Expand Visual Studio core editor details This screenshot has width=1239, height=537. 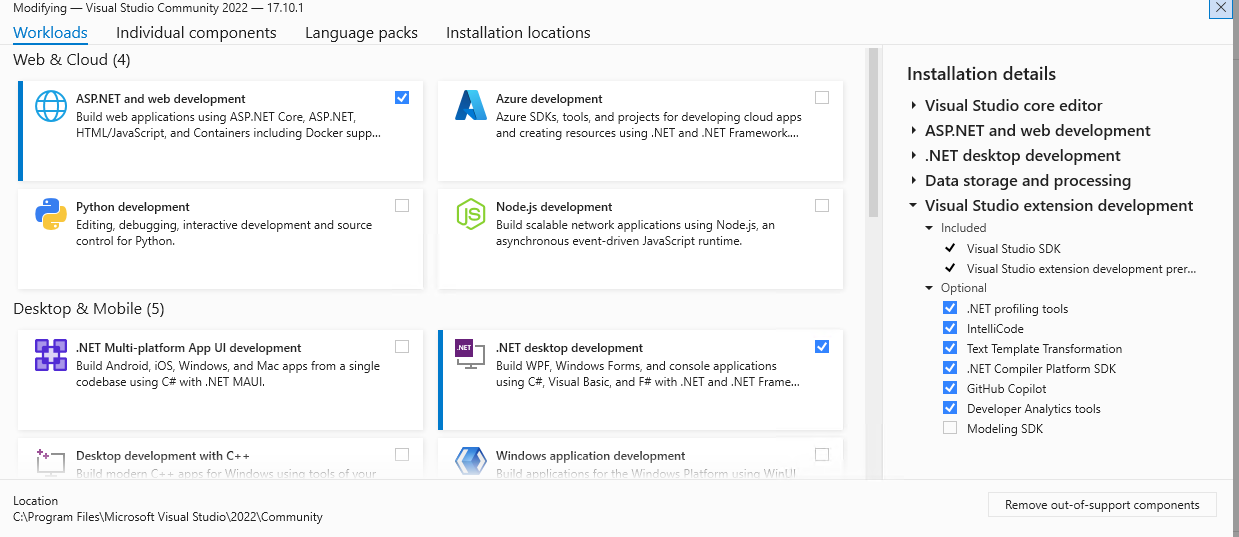[x=914, y=105]
